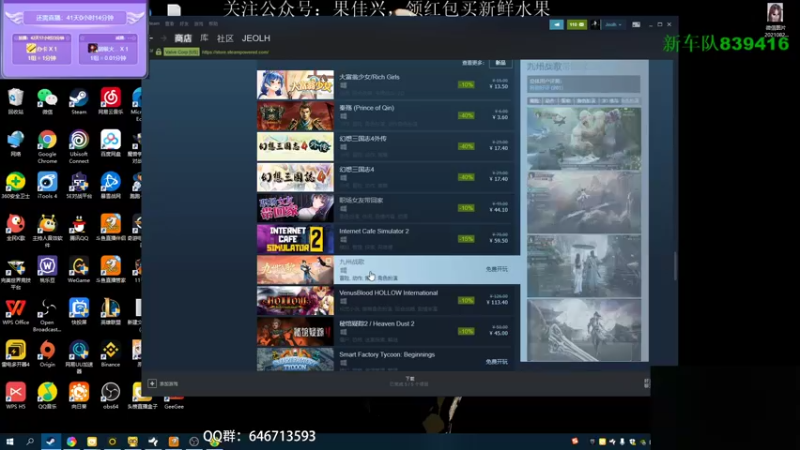
Task: Click the -10% discount badge for Rich Girls
Action: [466, 85]
